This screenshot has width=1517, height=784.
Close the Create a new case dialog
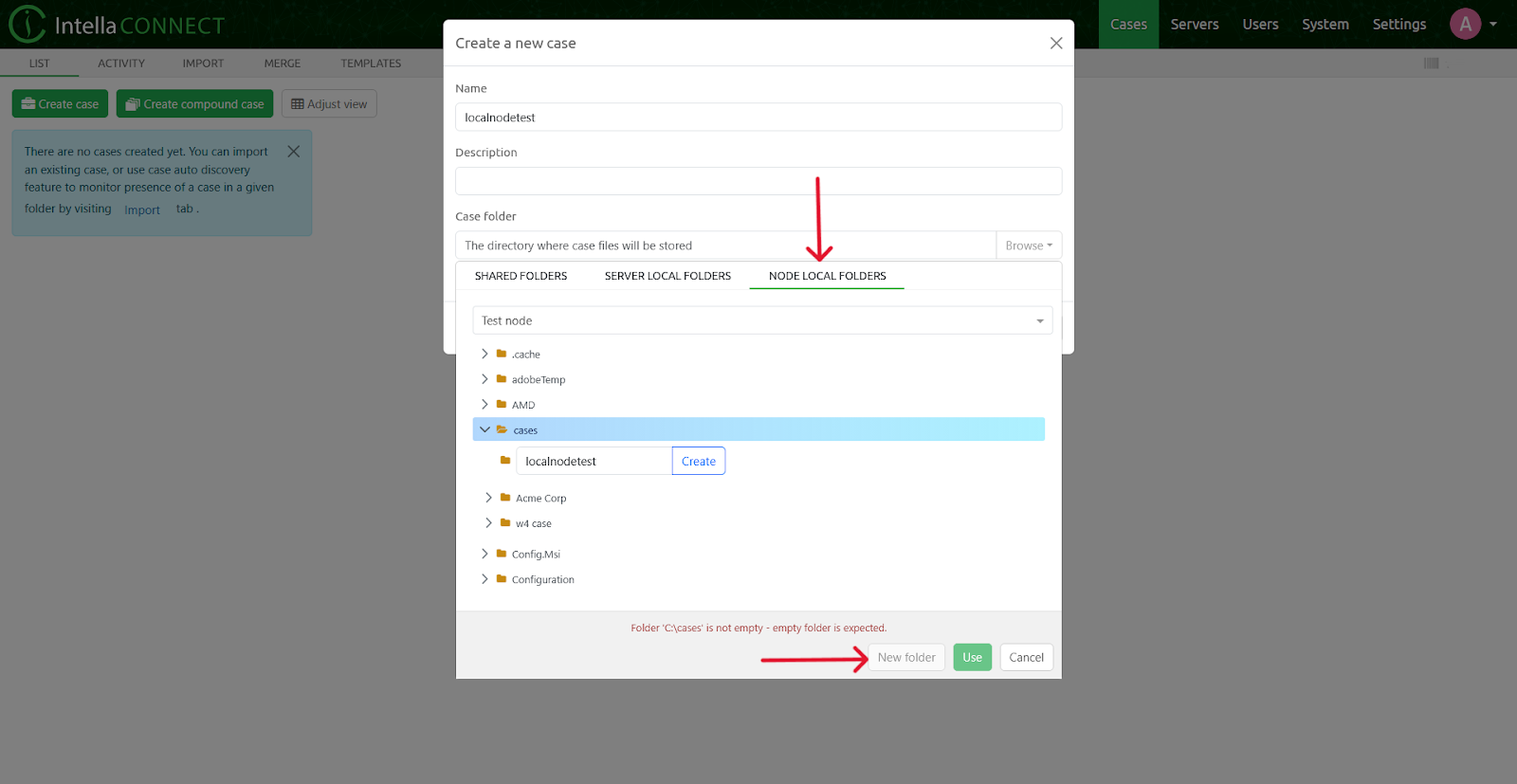pyautogui.click(x=1055, y=44)
